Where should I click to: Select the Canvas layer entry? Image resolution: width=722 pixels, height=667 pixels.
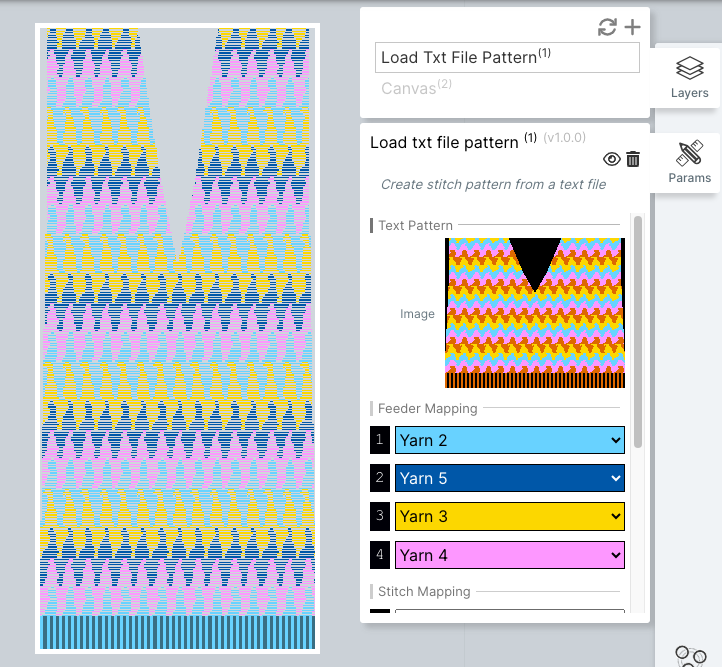416,87
